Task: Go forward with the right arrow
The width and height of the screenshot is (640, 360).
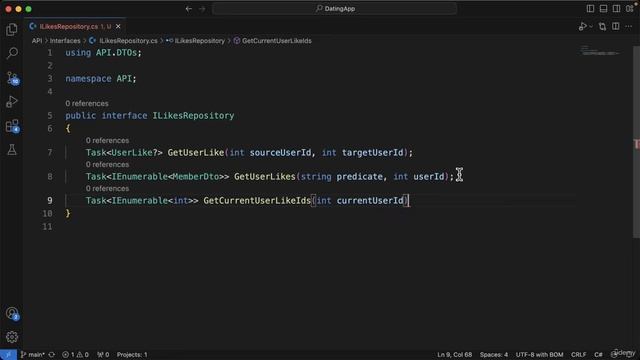Action: (202, 9)
